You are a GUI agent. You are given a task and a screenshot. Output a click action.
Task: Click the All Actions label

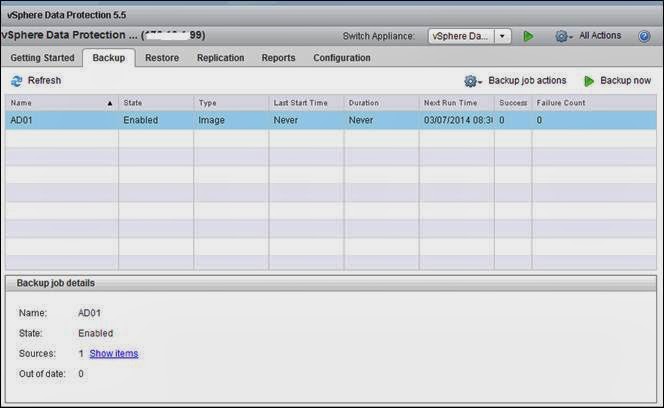(600, 36)
